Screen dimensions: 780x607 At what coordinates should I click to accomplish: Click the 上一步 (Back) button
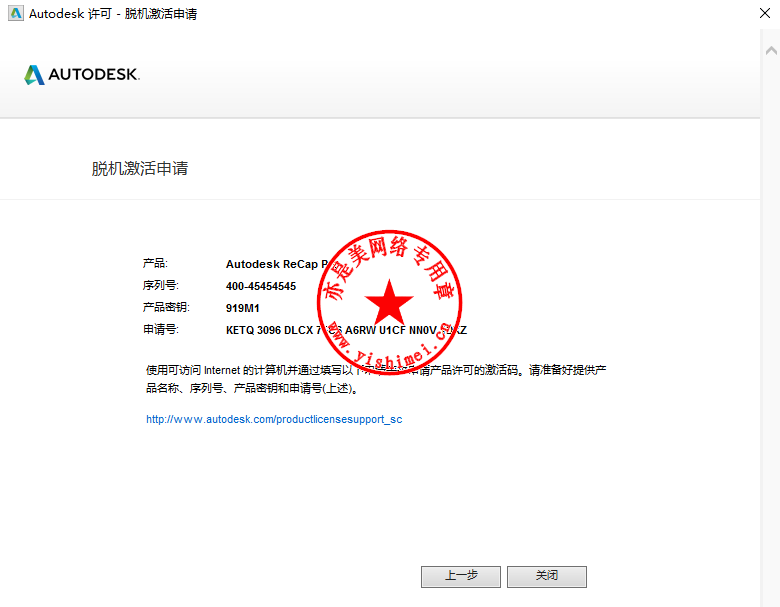pos(461,576)
